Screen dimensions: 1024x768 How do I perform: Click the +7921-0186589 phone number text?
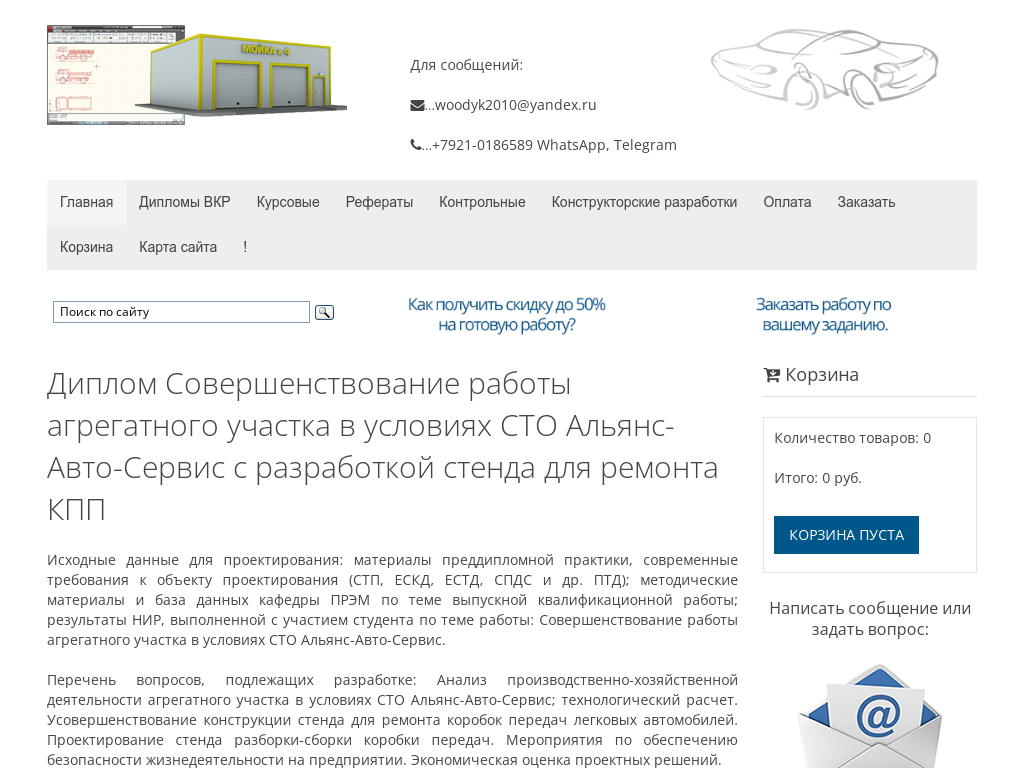(482, 145)
